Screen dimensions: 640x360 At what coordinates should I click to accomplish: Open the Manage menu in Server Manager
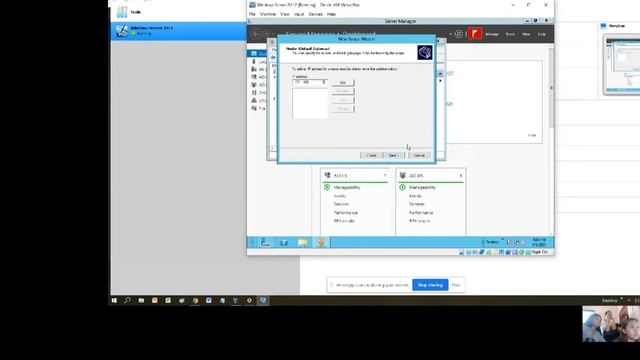coord(492,34)
